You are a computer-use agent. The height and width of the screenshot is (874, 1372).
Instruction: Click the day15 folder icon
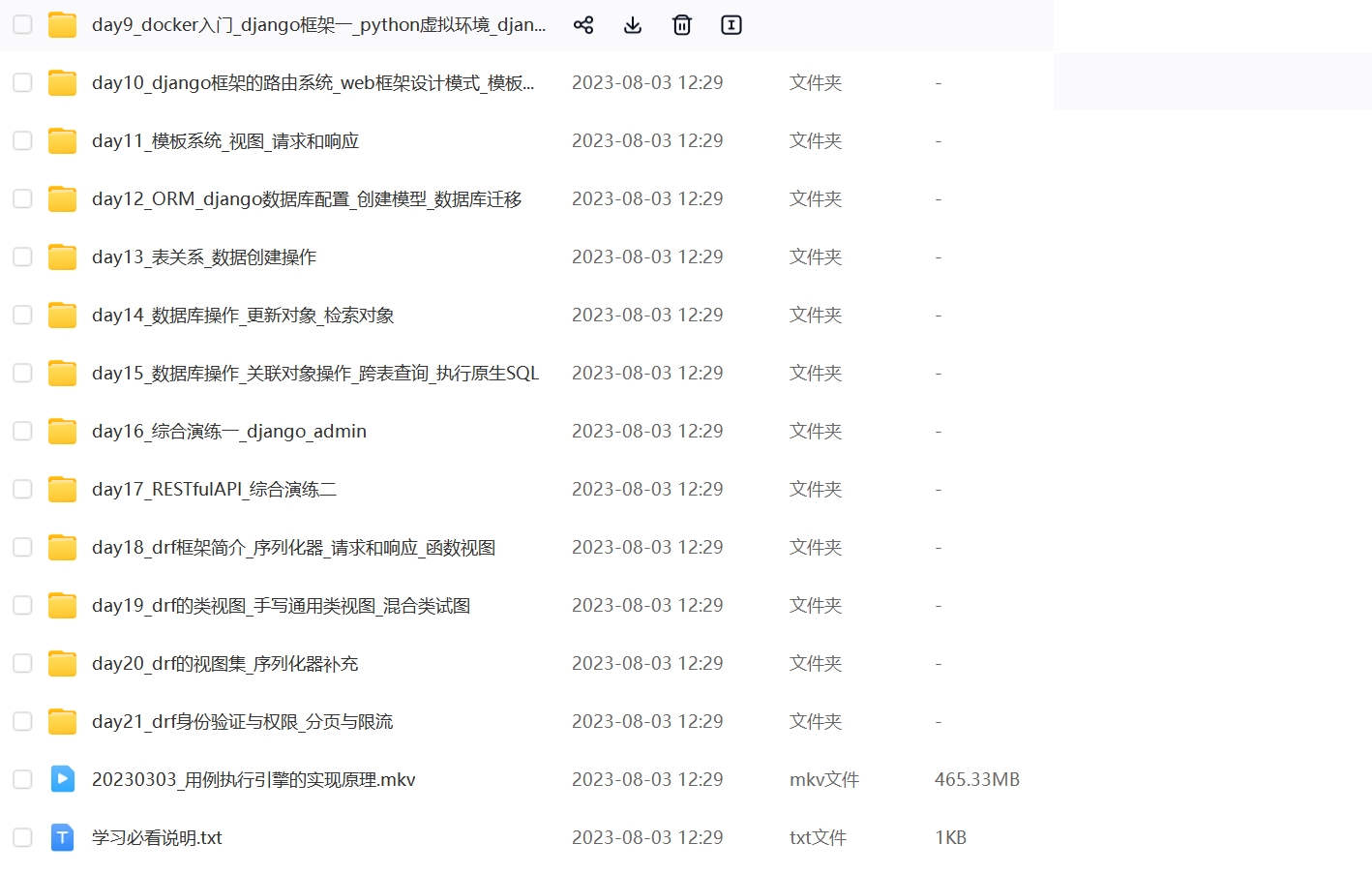(x=62, y=374)
